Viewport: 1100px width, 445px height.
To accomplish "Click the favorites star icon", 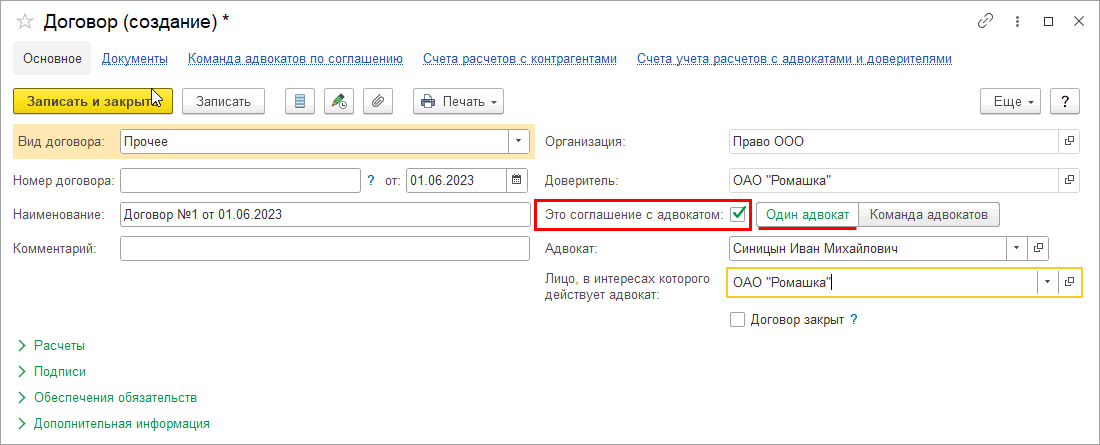I will 24,21.
